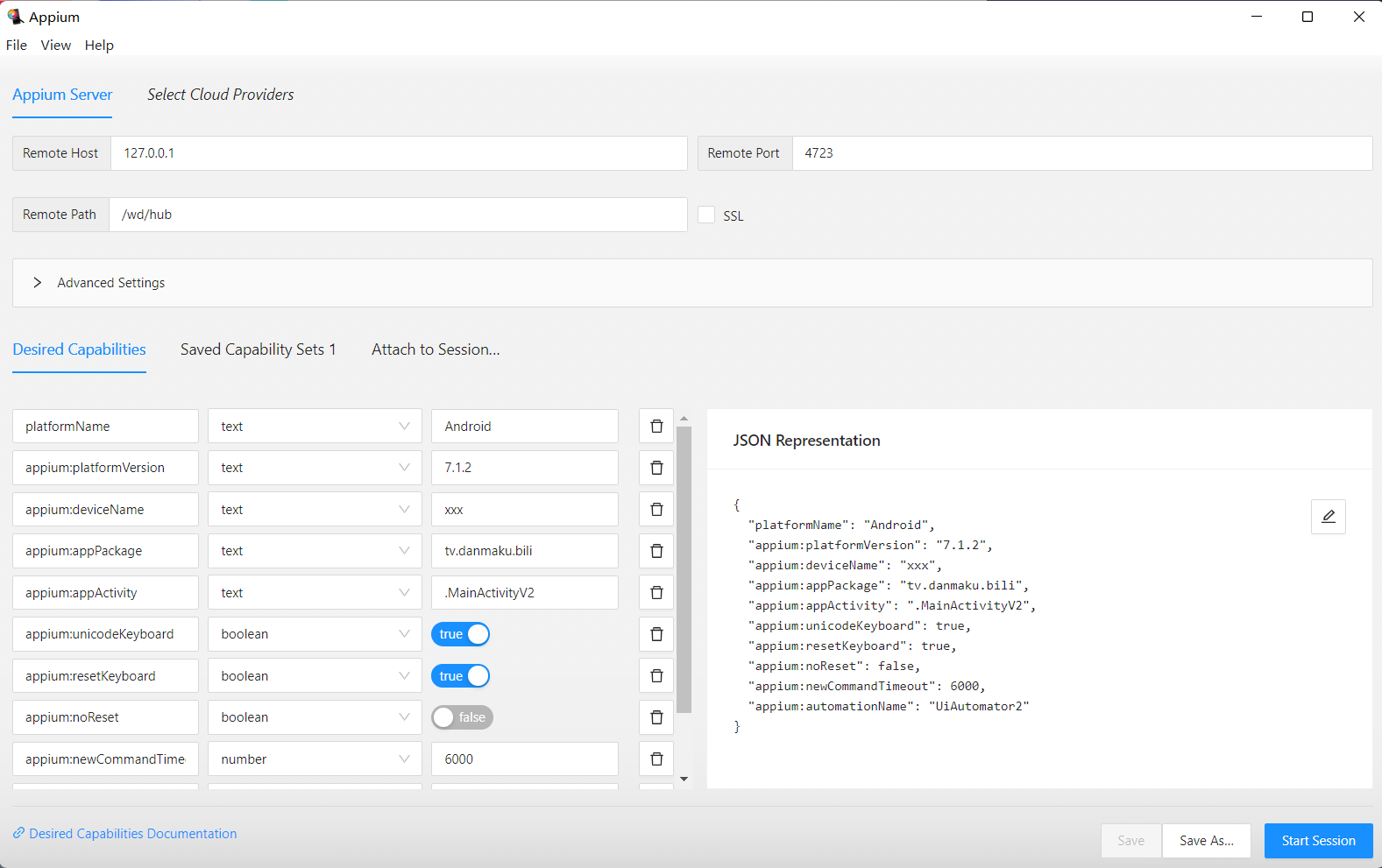1382x868 pixels.
Task: Click scrollbar down arrow in capabilities list
Action: (x=684, y=779)
